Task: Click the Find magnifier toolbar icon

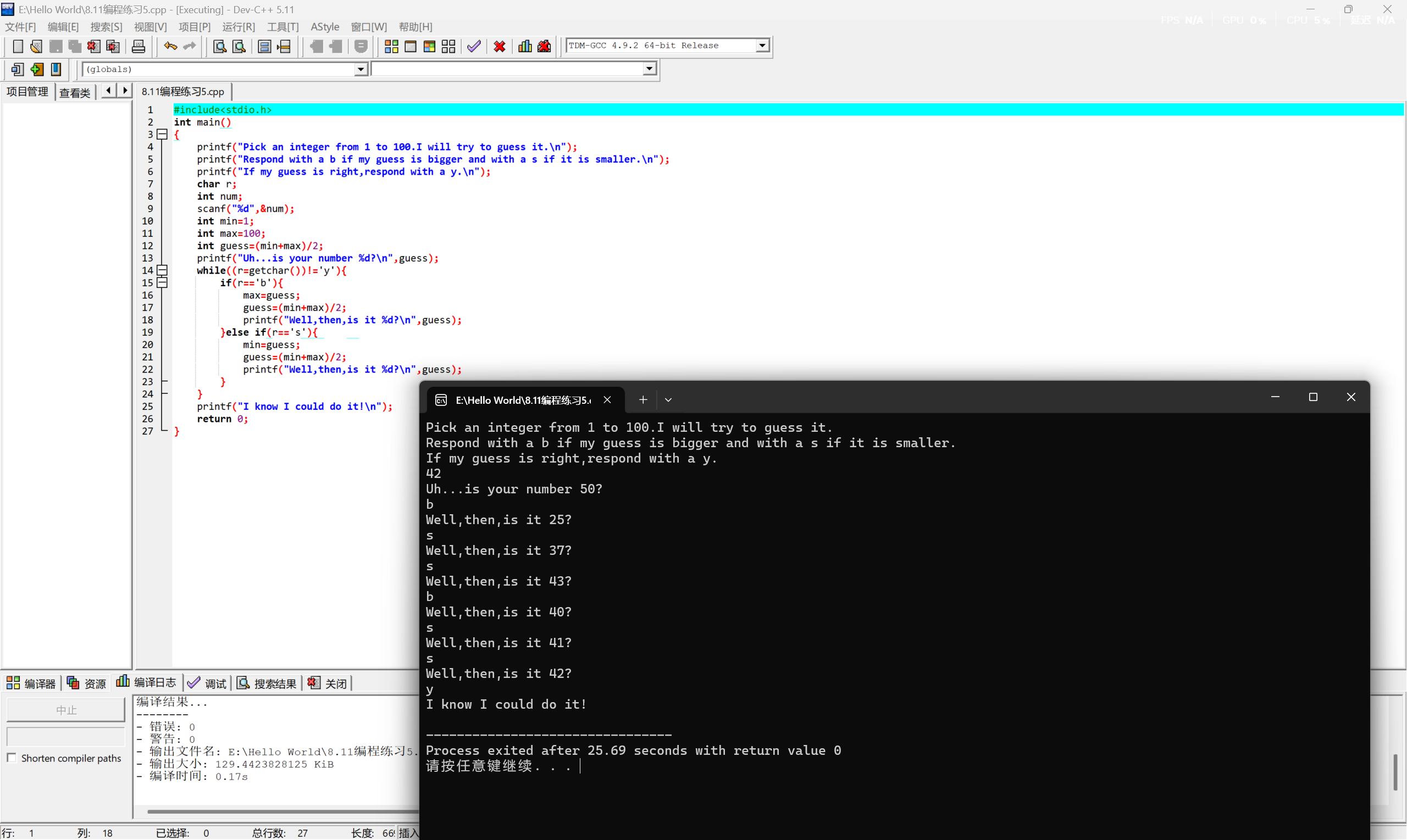Action: (220, 46)
